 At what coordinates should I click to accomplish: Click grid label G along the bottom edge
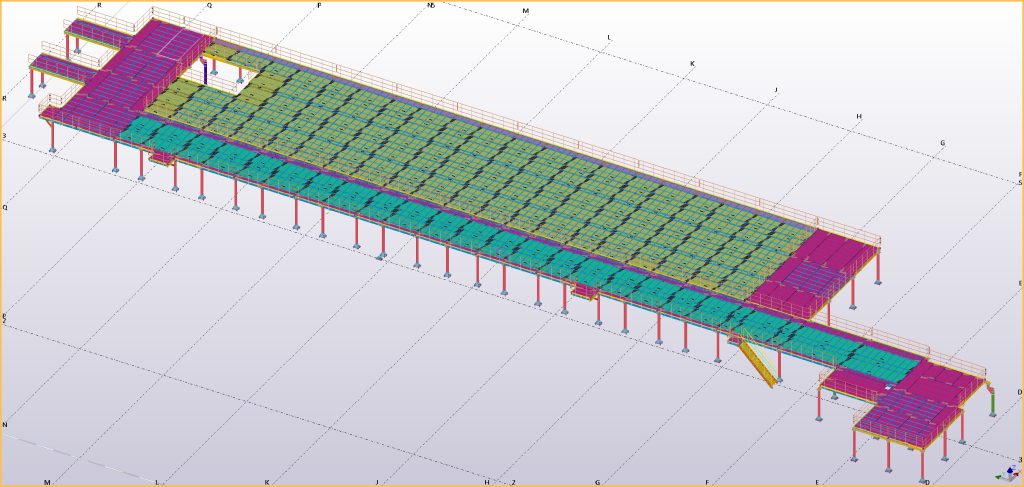pyautogui.click(x=597, y=482)
